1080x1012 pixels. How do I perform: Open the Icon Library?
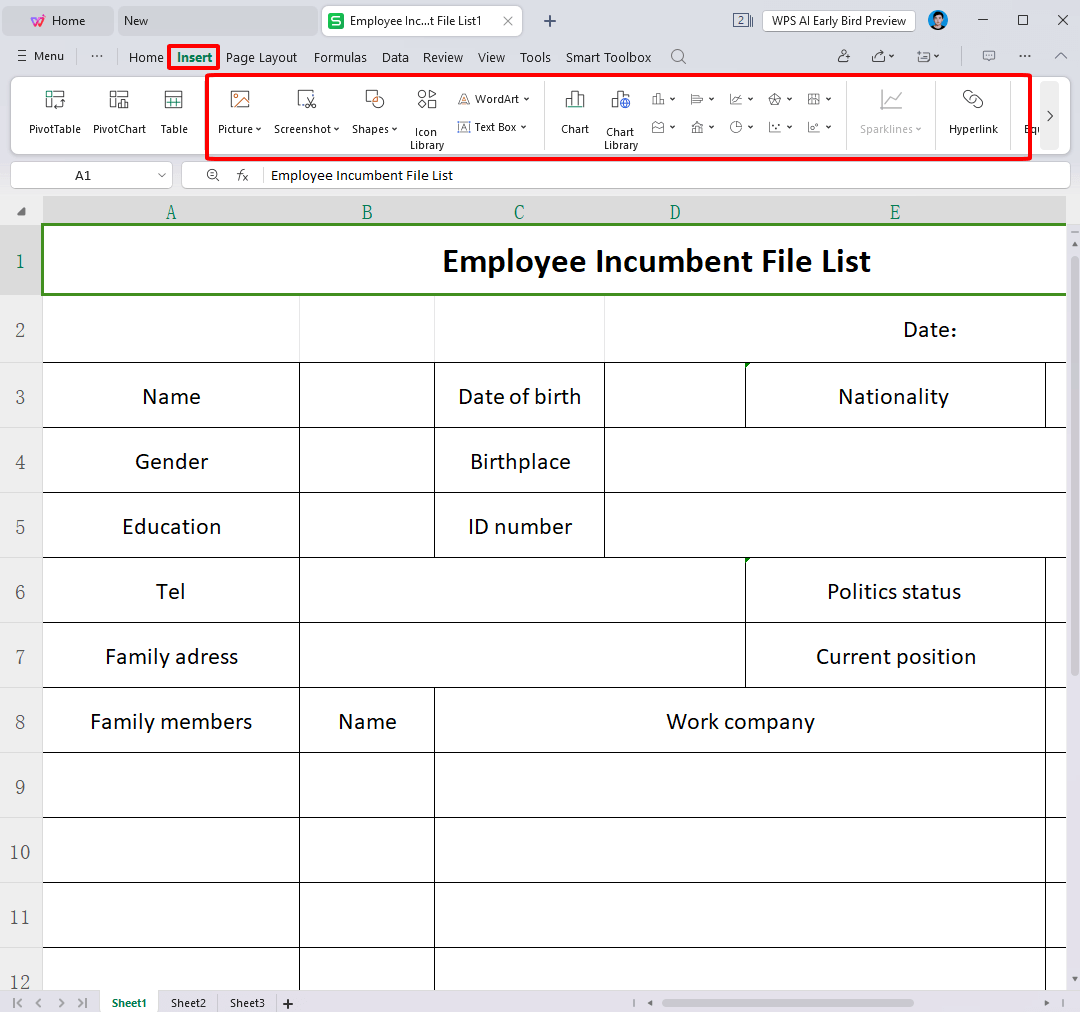(x=427, y=116)
